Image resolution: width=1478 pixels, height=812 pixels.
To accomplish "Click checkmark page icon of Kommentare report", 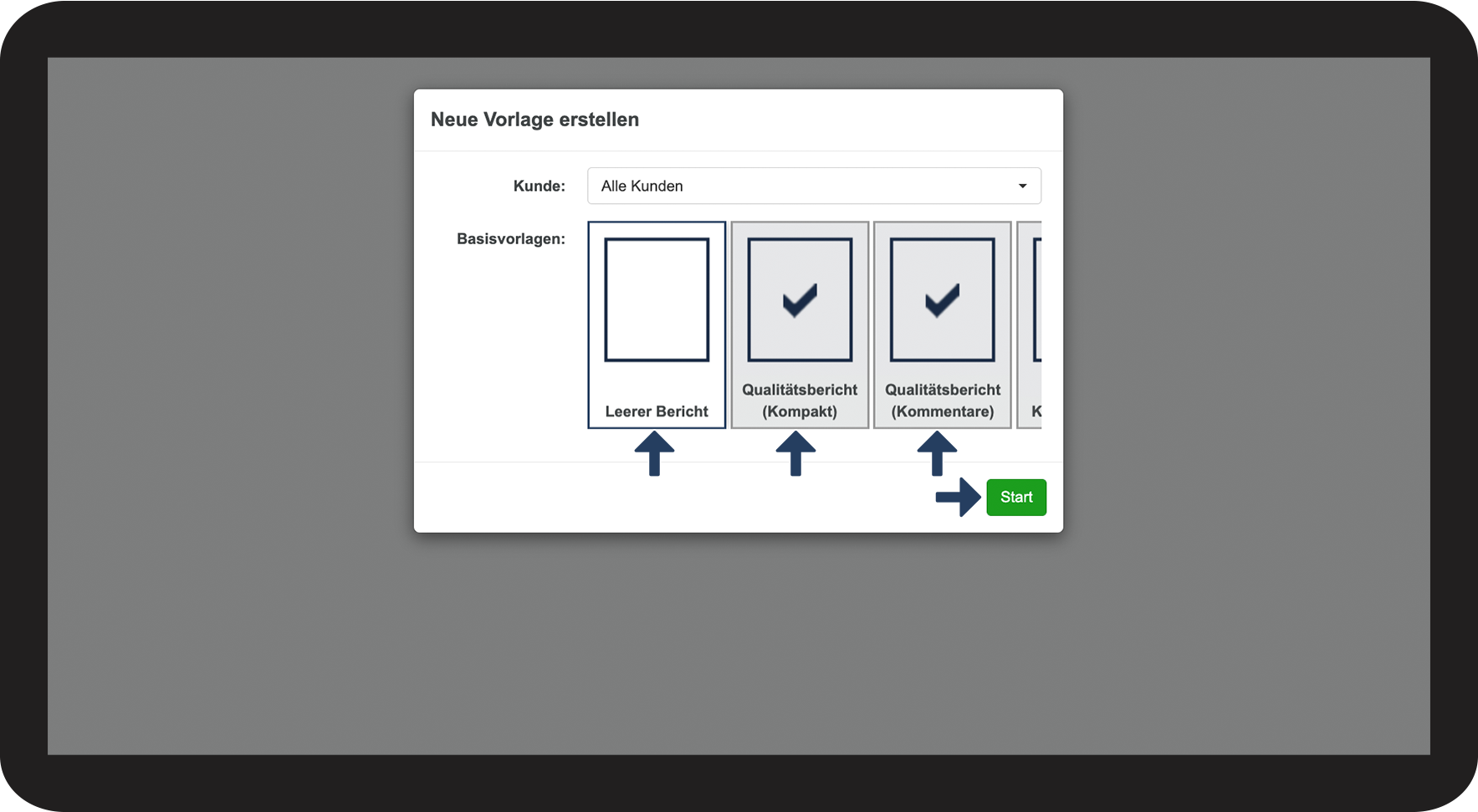I will 943,299.
